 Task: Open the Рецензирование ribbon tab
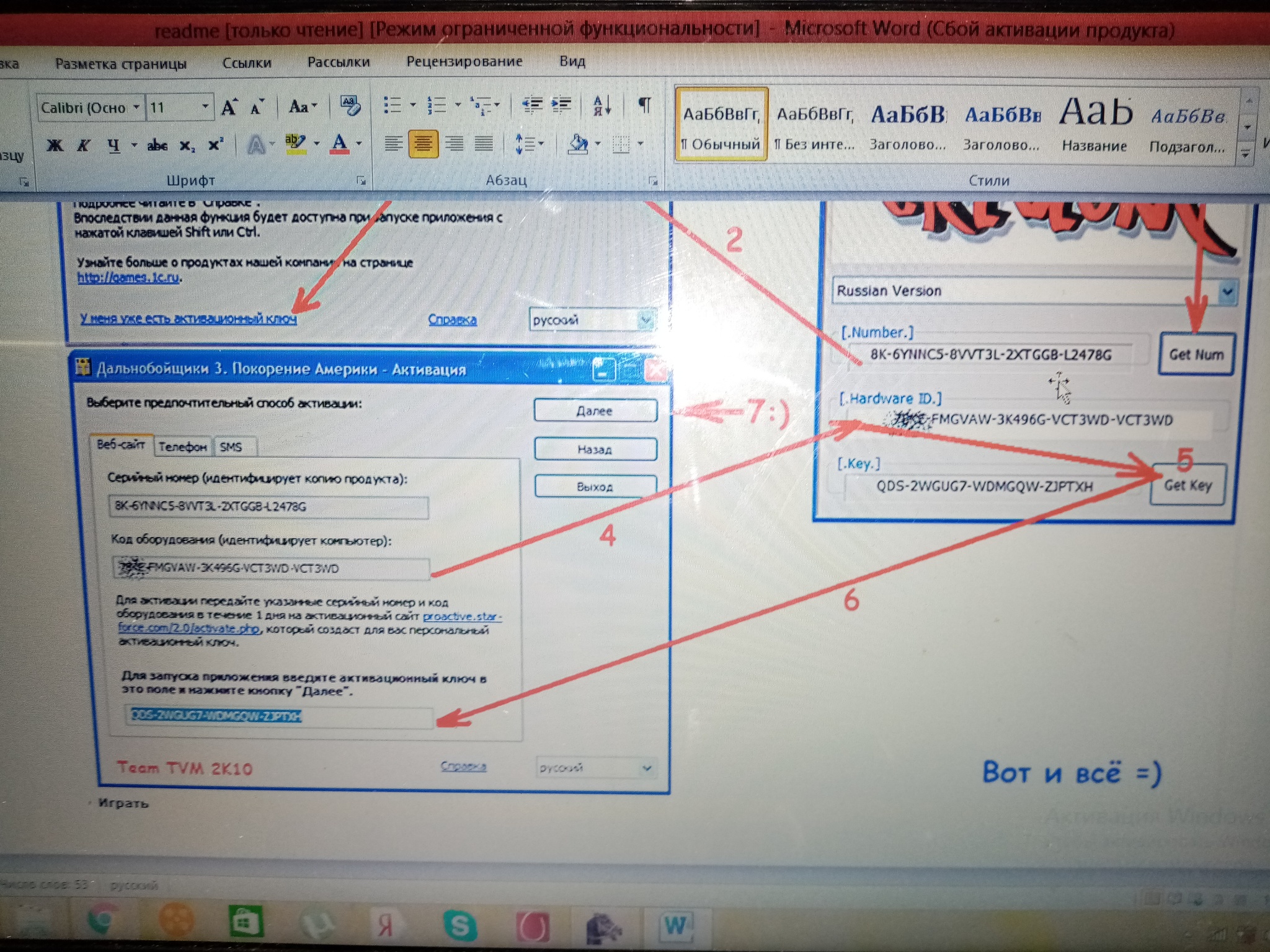pos(464,61)
